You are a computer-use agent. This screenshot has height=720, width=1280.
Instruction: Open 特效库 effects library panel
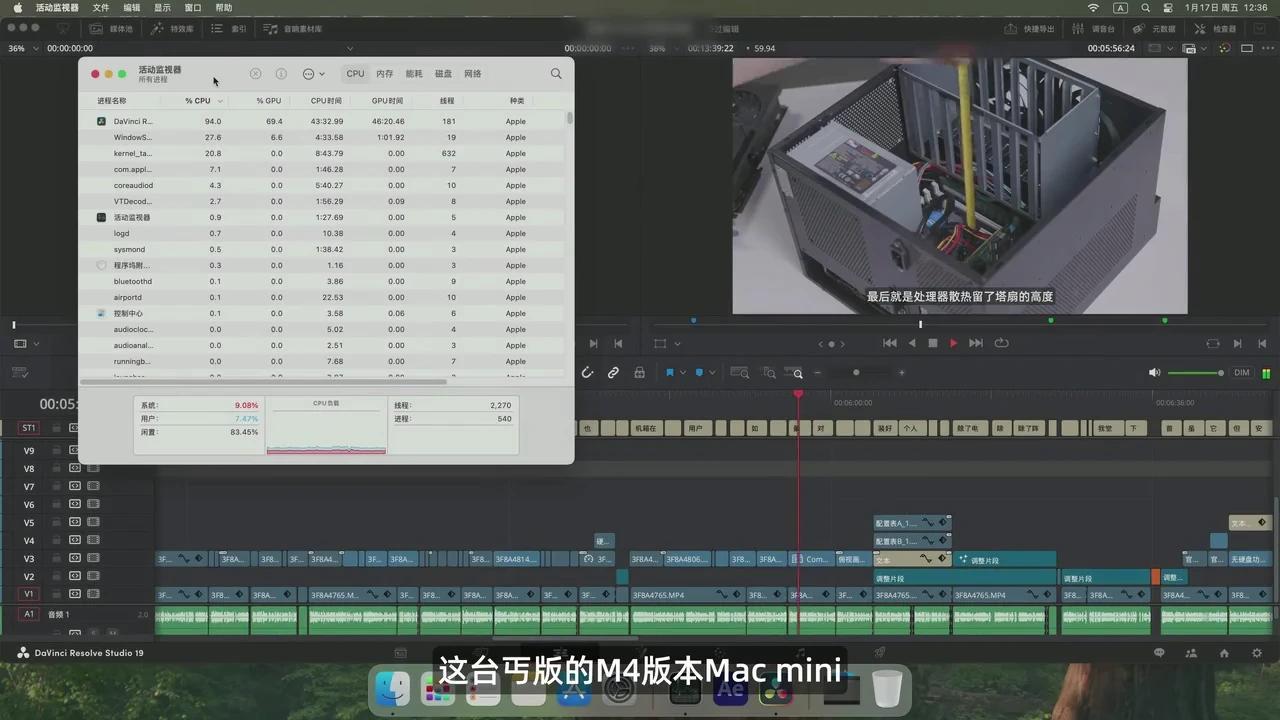(172, 29)
